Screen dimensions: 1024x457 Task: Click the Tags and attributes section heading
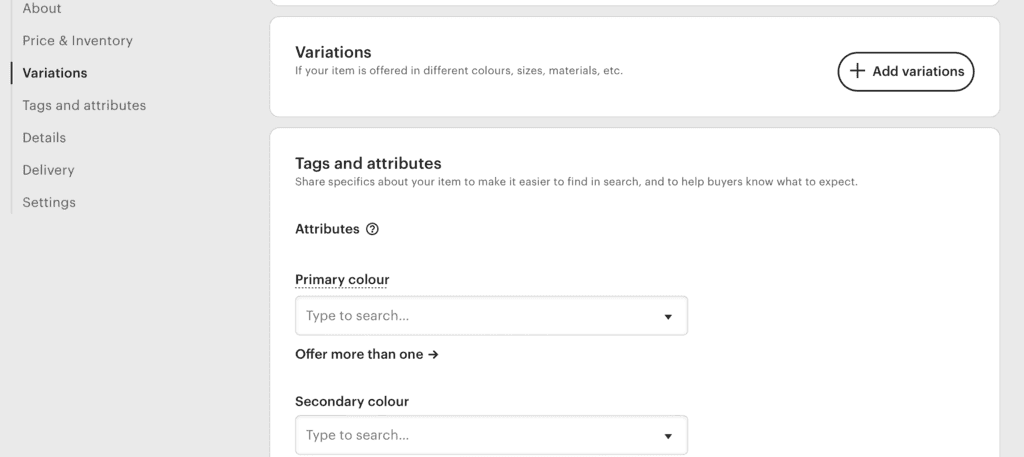coord(368,163)
